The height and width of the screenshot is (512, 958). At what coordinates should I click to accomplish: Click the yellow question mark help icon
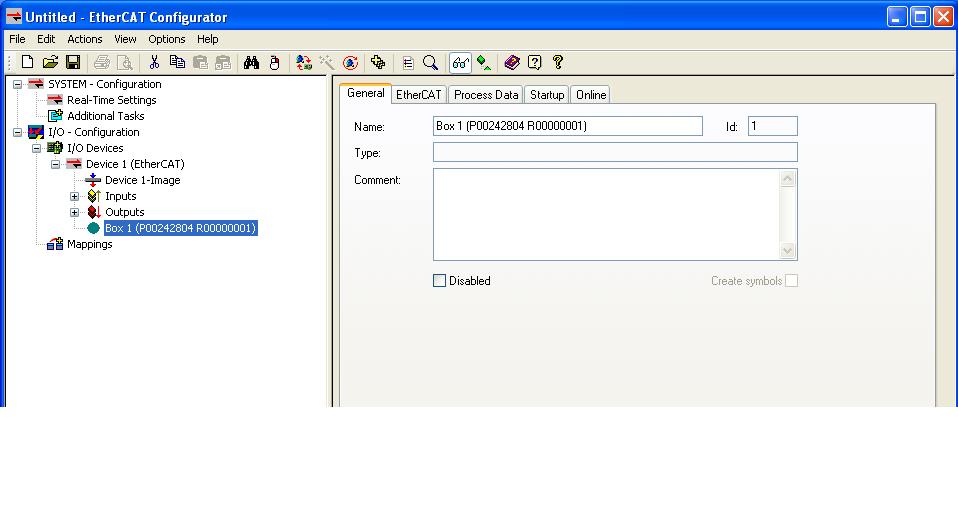[558, 62]
